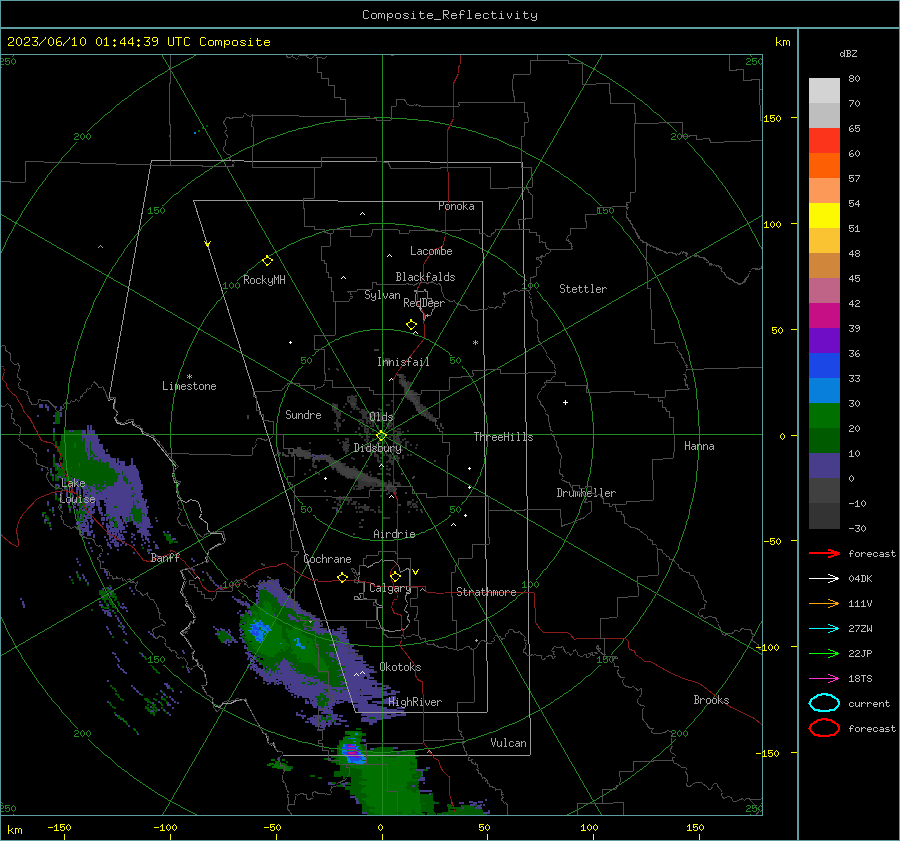900x841 pixels.
Task: Click the yellow diamond marker near RockyMH
Action: (x=267, y=261)
